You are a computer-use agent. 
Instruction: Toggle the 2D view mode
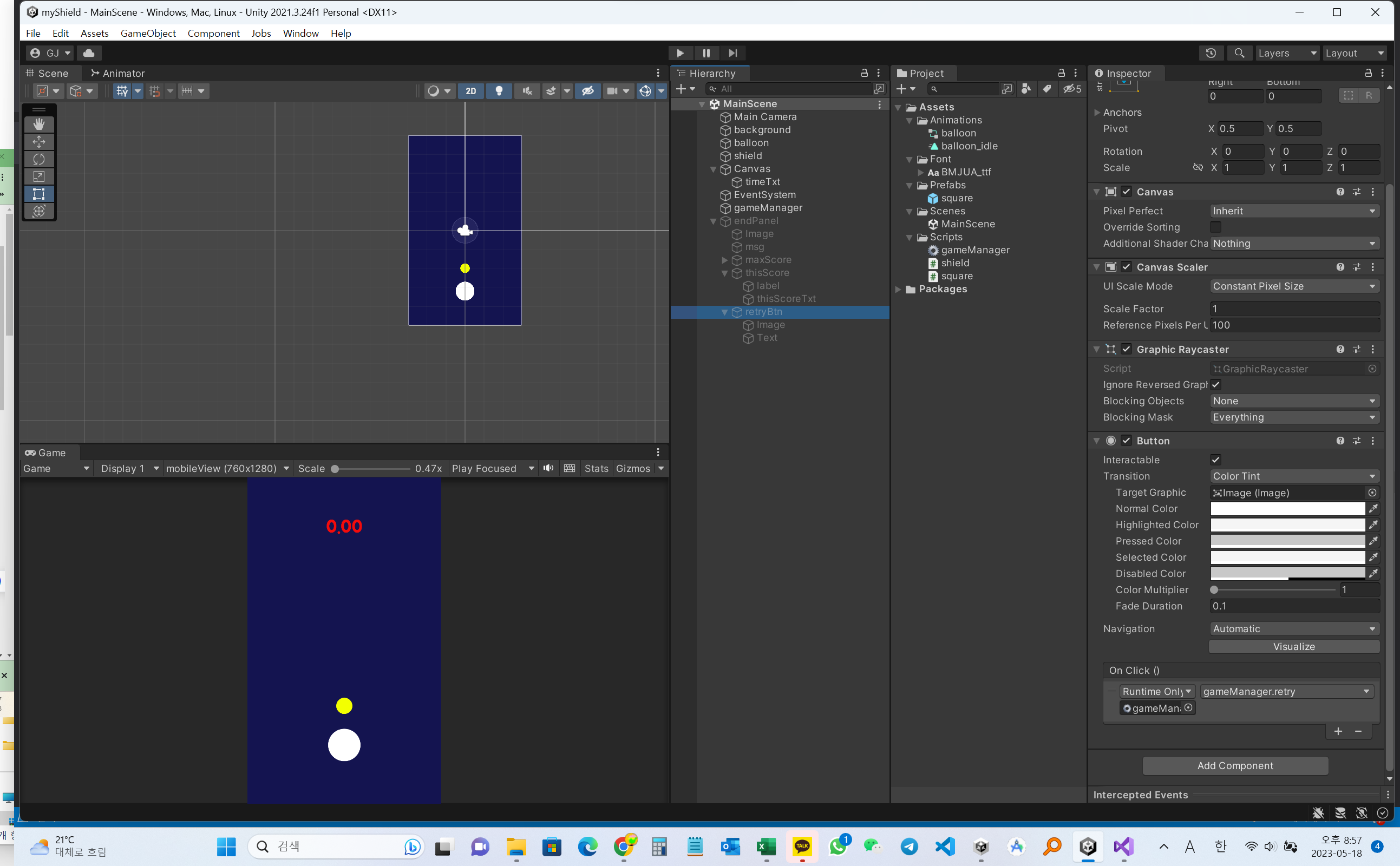tap(471, 90)
